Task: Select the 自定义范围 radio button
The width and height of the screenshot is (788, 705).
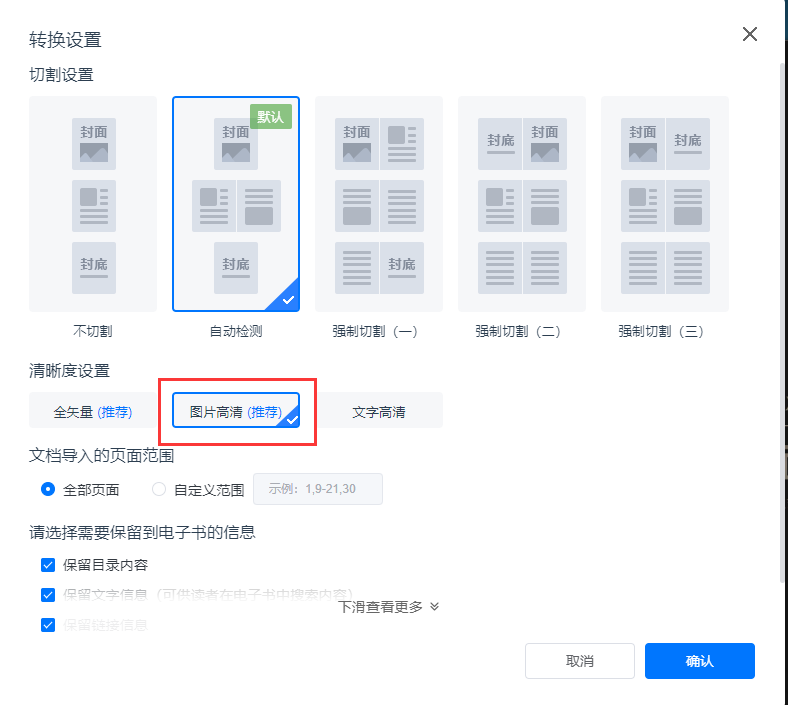Action: point(159,489)
